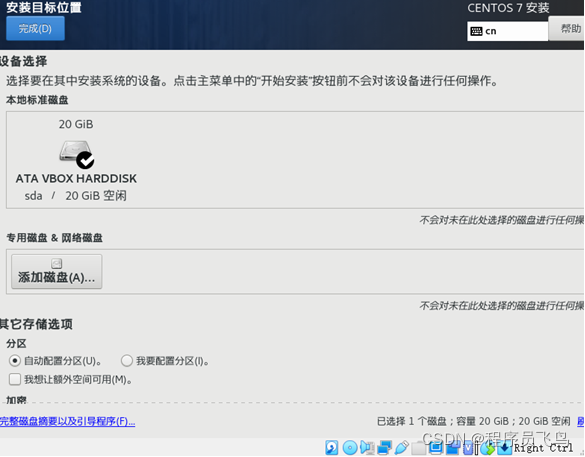Click the '专用磁盘 & 网络磁盘' section label
This screenshot has width=585, height=457.
[x=54, y=238]
